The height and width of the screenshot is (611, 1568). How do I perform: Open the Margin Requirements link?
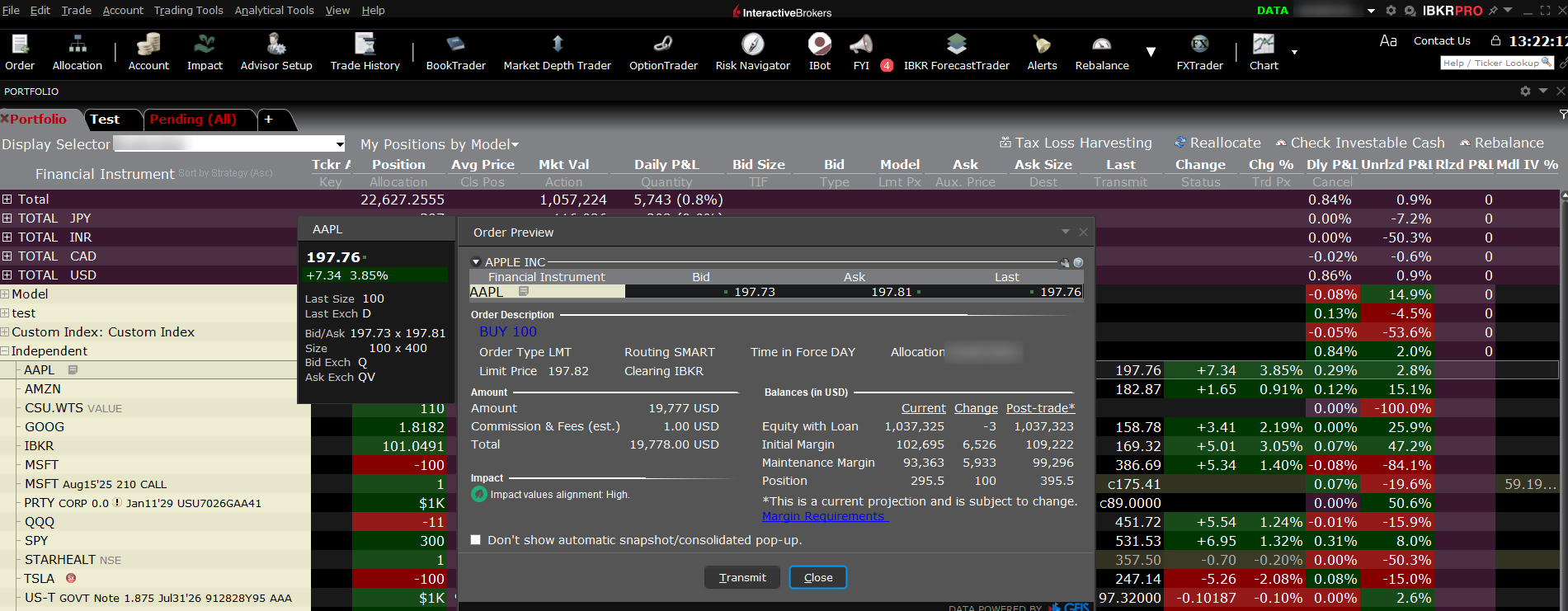824,516
